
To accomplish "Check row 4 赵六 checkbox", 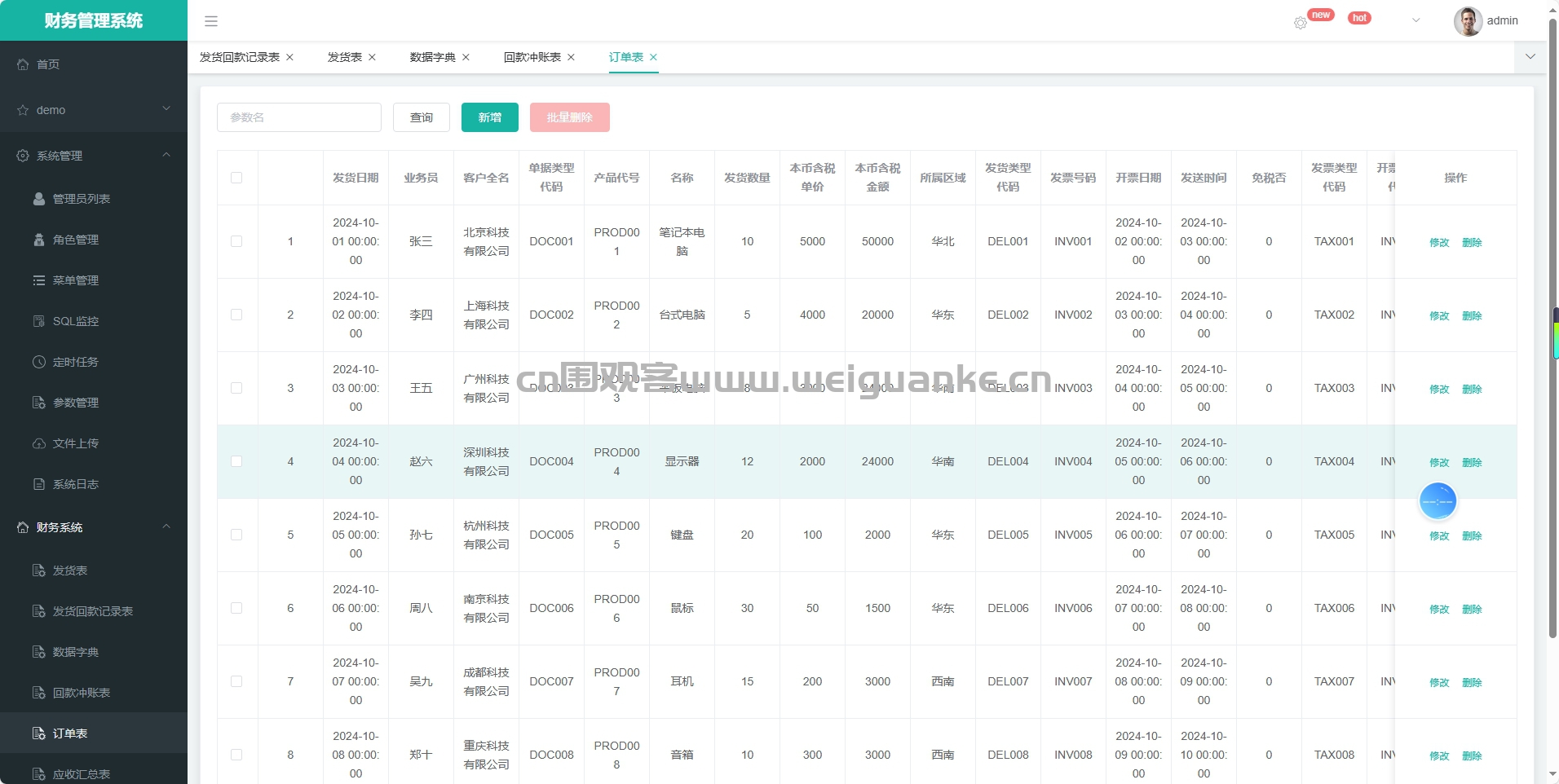I will click(x=236, y=461).
